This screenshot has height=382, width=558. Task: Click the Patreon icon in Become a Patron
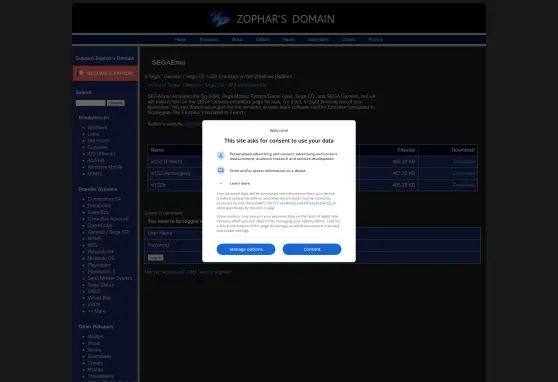click(x=81, y=73)
